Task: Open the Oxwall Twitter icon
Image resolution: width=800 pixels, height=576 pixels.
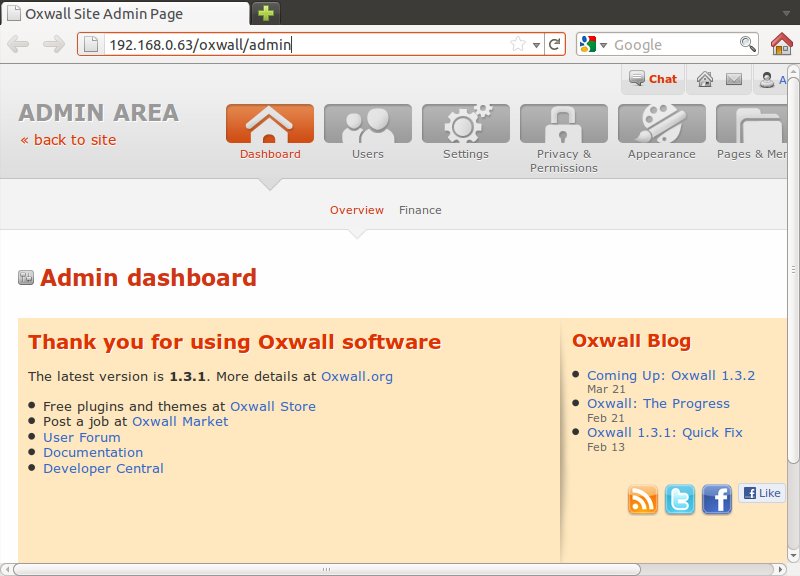Action: 680,499
